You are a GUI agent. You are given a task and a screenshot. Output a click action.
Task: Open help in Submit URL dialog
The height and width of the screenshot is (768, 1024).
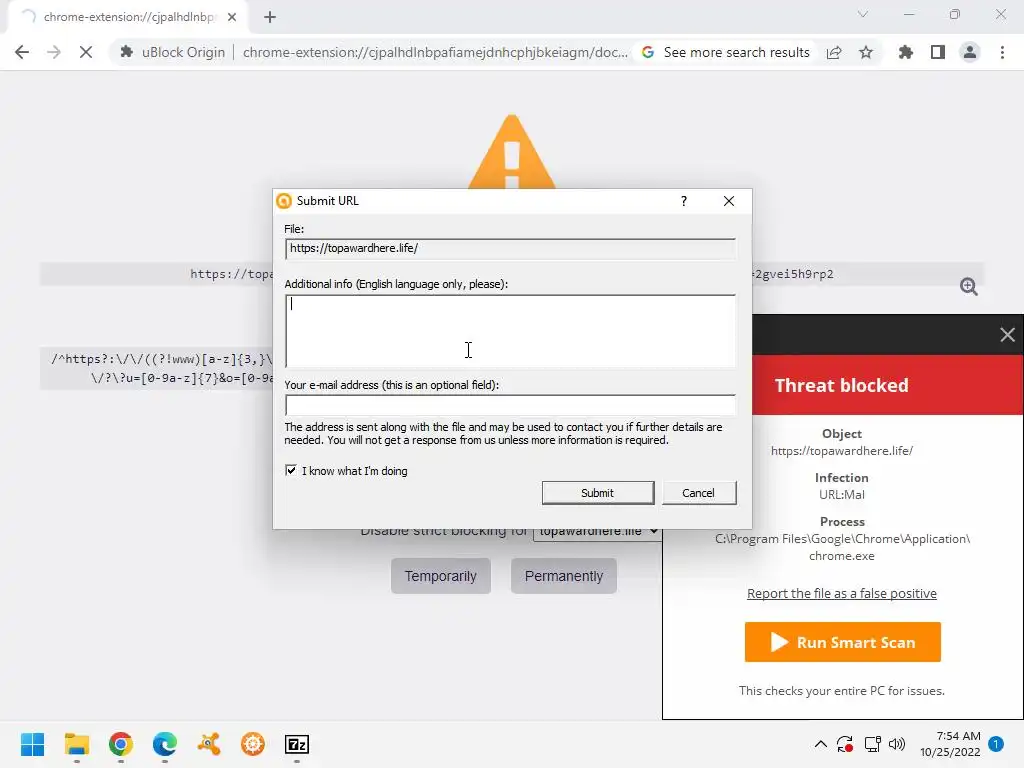coord(684,201)
